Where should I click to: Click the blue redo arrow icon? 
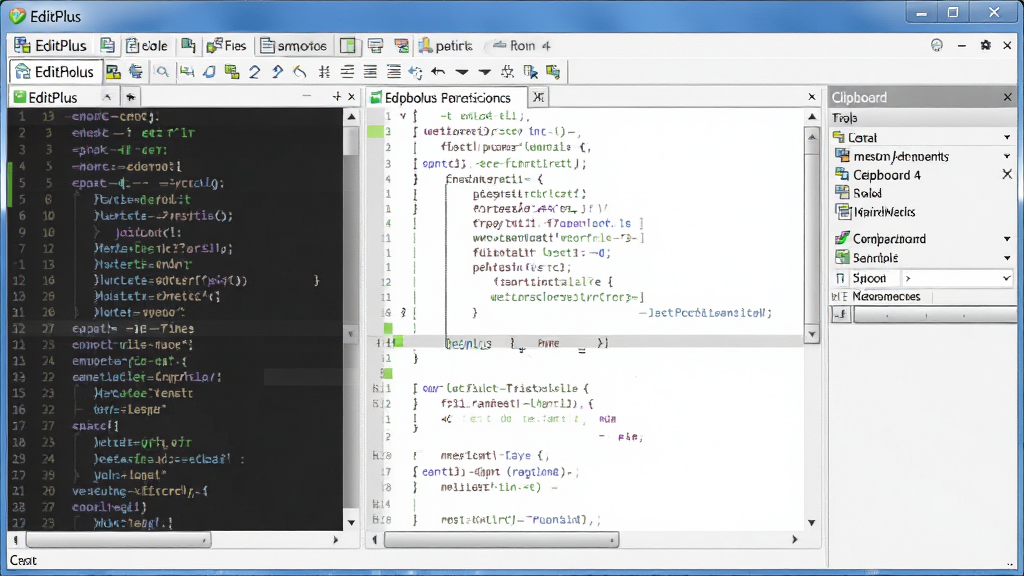(278, 72)
